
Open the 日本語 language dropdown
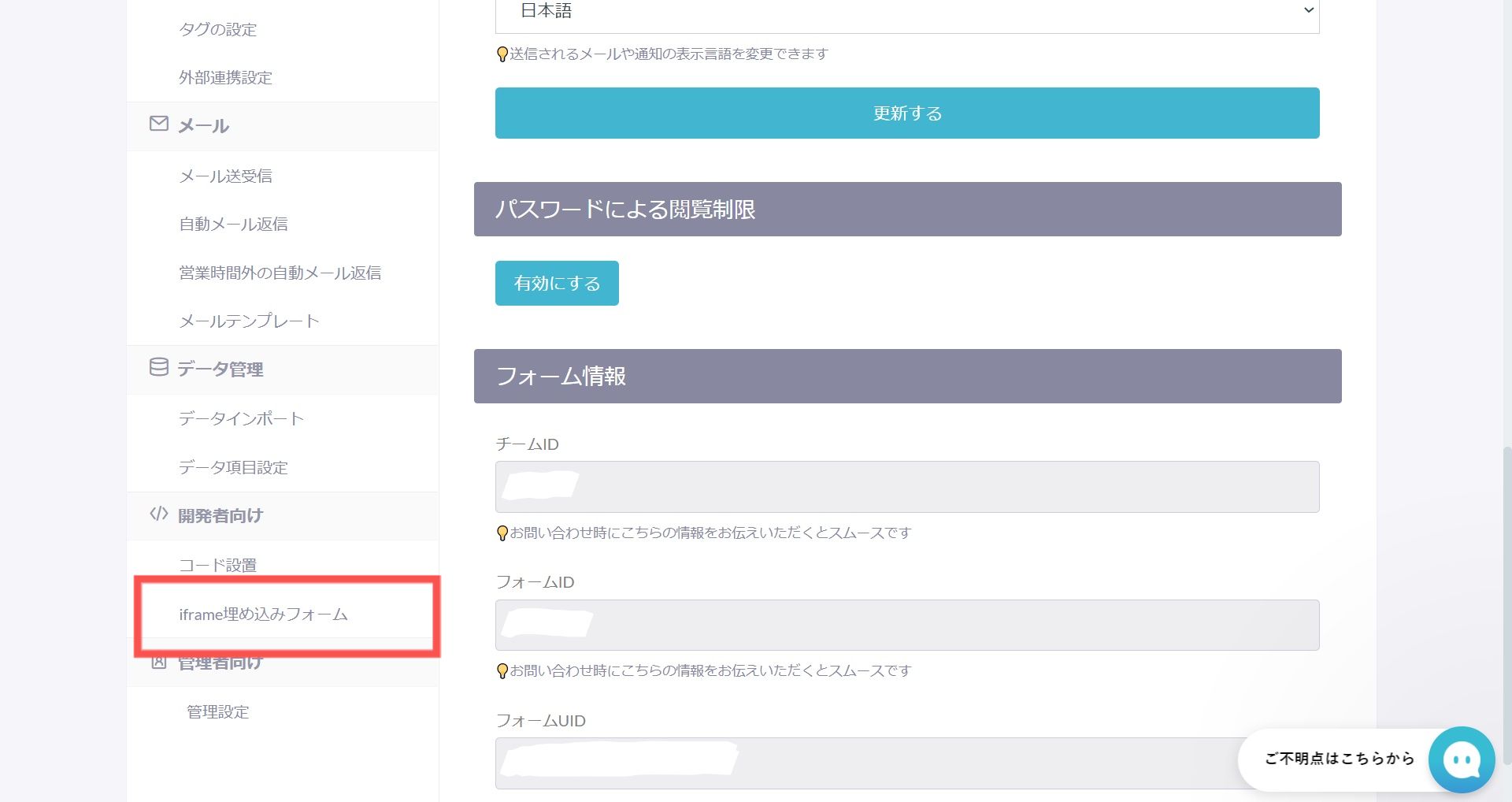click(906, 13)
